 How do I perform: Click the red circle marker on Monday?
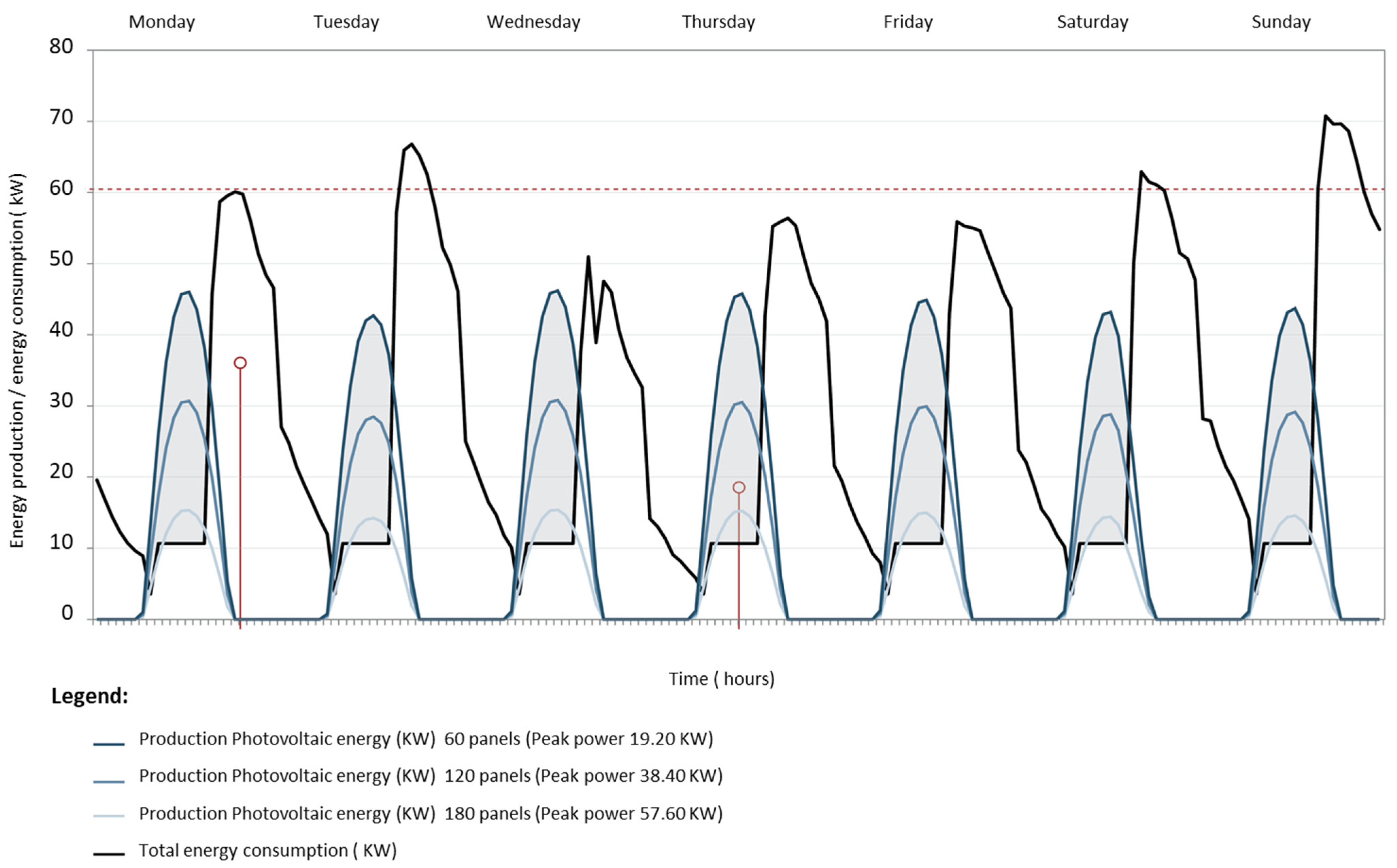tap(240, 363)
